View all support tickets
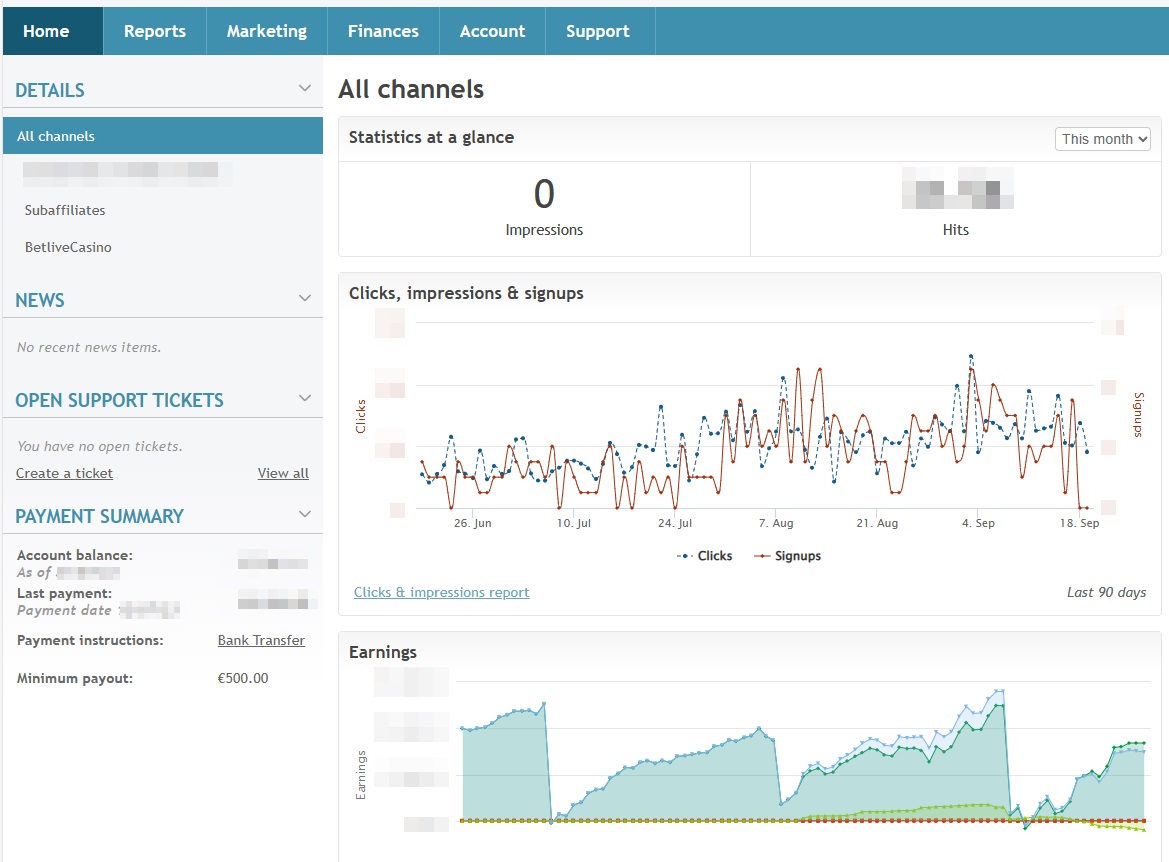Viewport: 1169px width, 862px height. coord(283,473)
